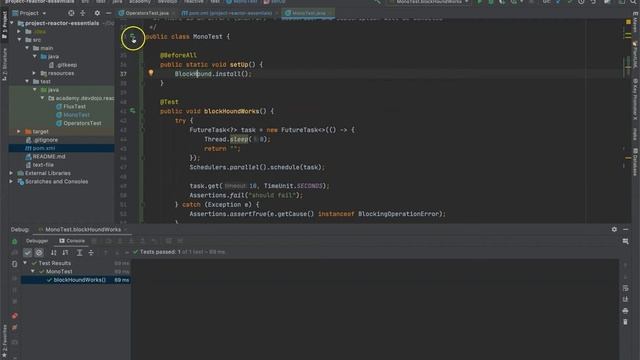The image size is (640, 360).
Task: Open the Structure tool window side tab
Action: [4, 64]
